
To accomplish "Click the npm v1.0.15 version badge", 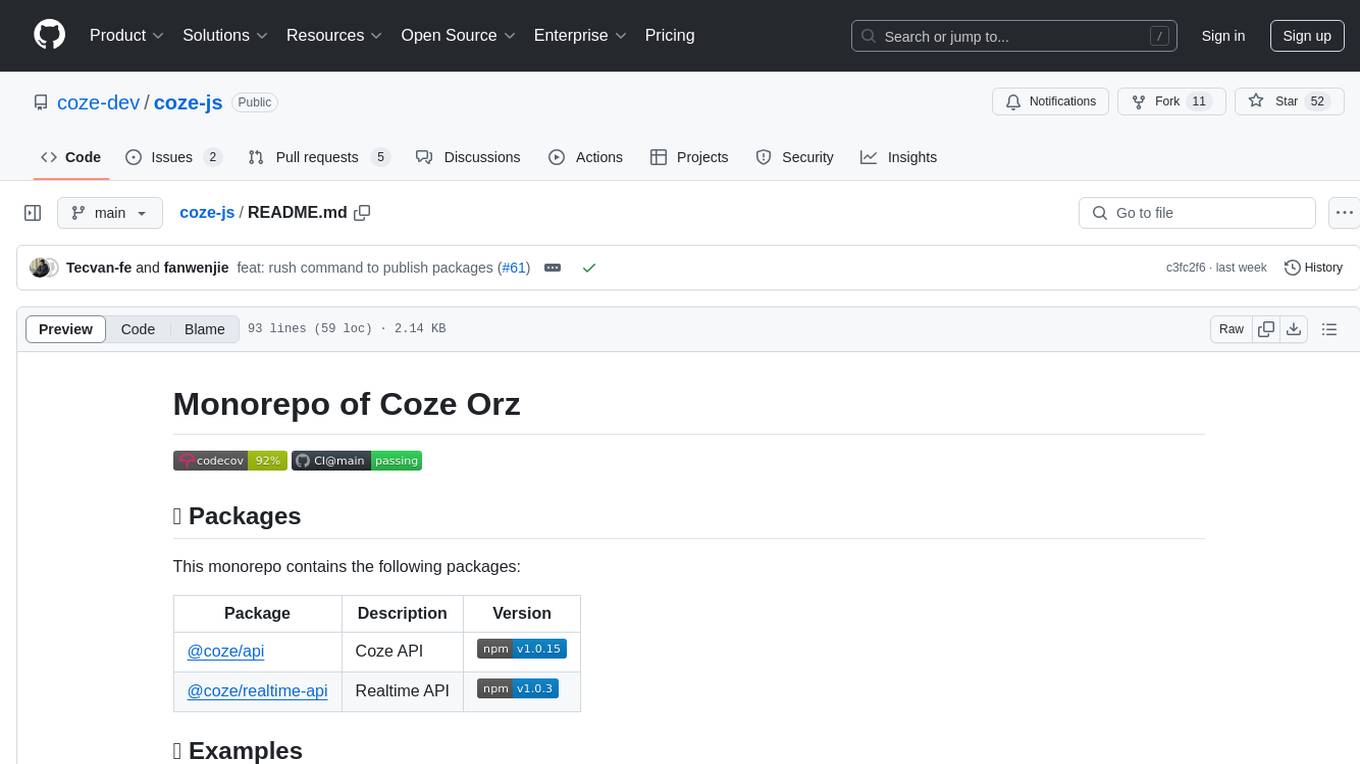I will [x=522, y=649].
